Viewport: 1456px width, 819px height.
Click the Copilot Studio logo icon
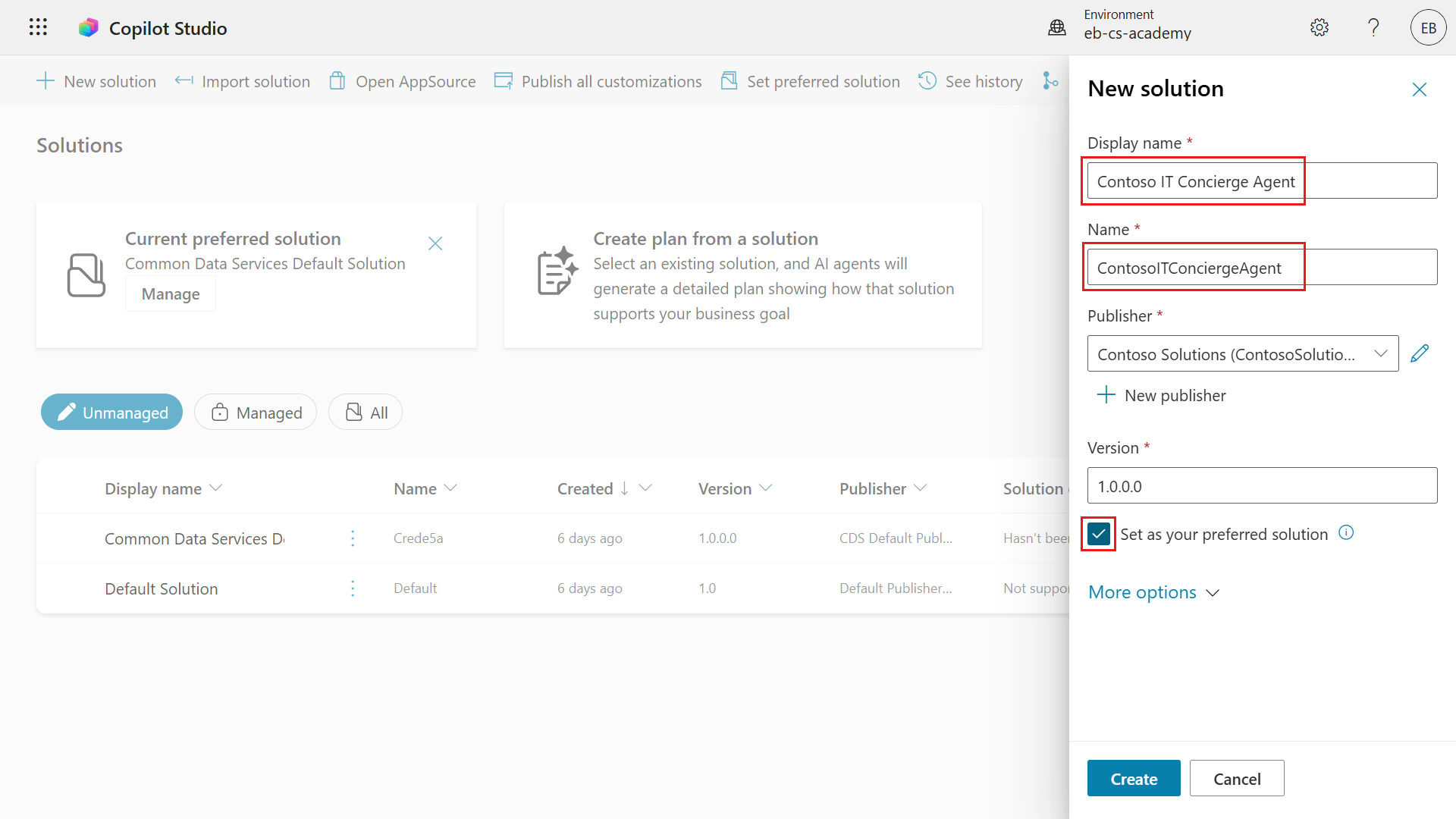89,28
